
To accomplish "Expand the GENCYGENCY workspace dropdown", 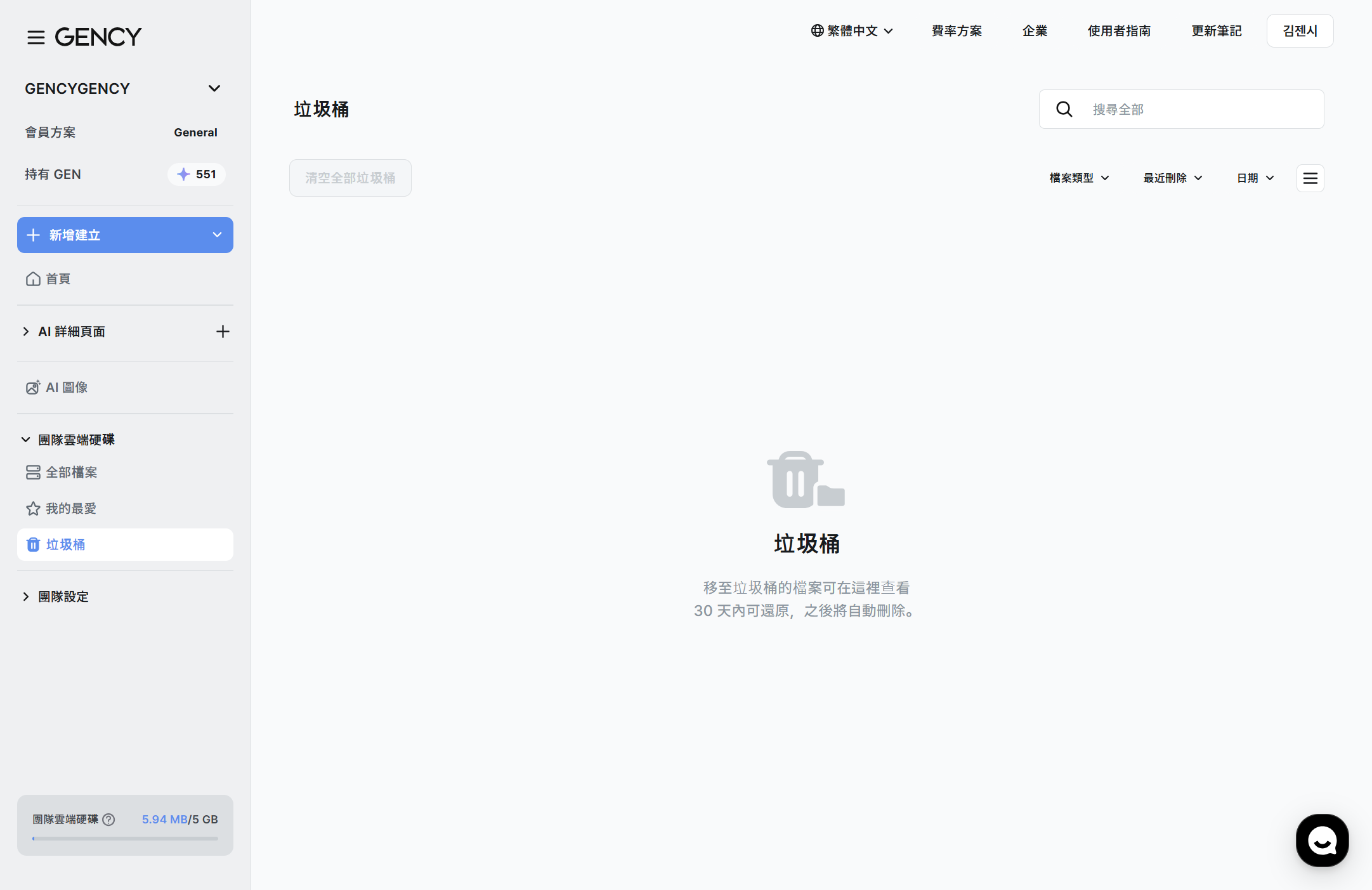I will tap(214, 88).
